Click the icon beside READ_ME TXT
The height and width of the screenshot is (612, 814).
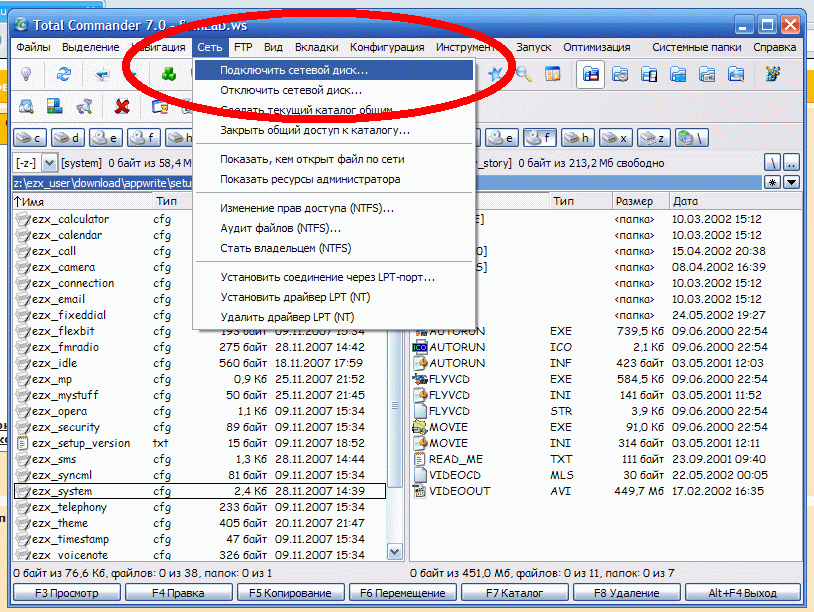(x=419, y=459)
